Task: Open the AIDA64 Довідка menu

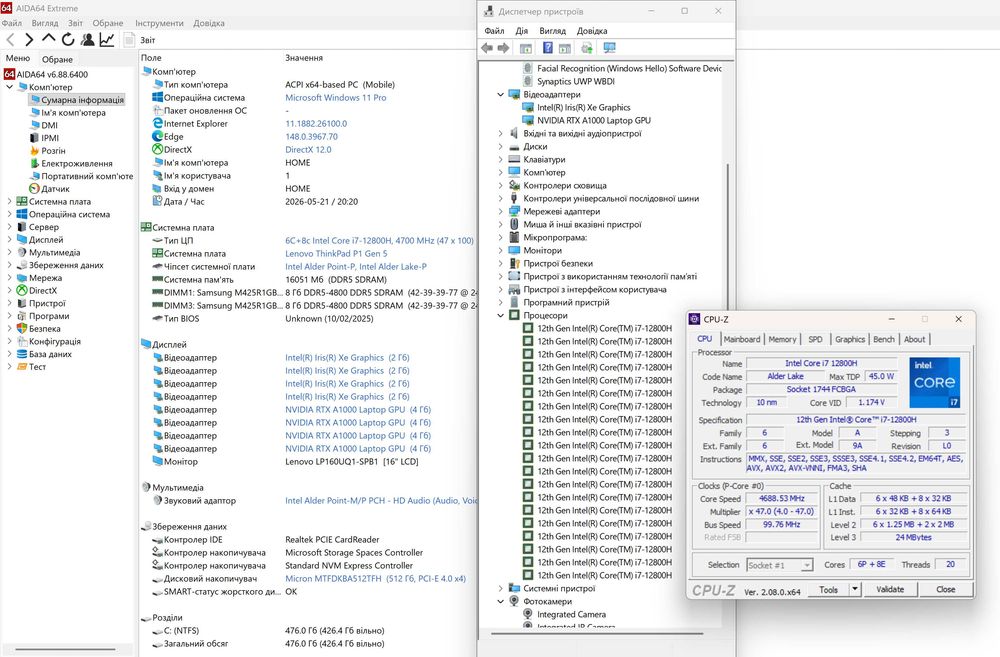Action: 209,23
